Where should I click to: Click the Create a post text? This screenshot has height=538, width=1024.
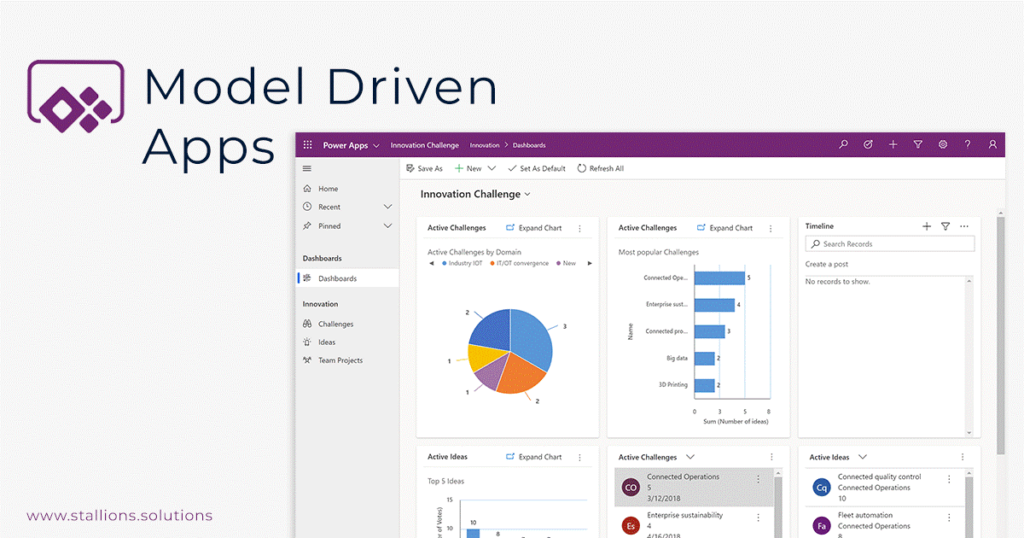pos(827,264)
